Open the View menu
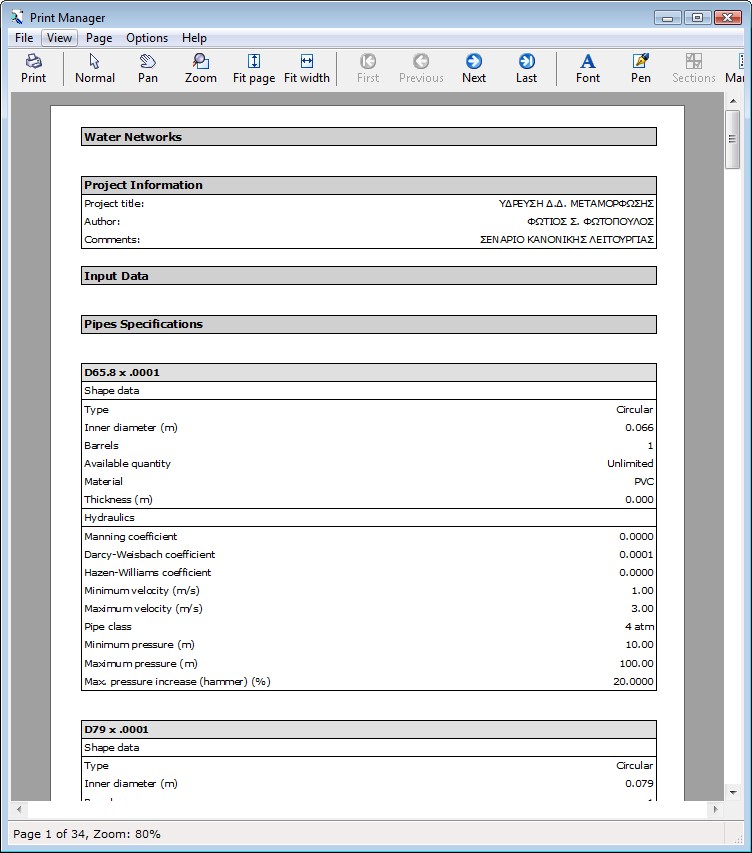 tap(59, 38)
